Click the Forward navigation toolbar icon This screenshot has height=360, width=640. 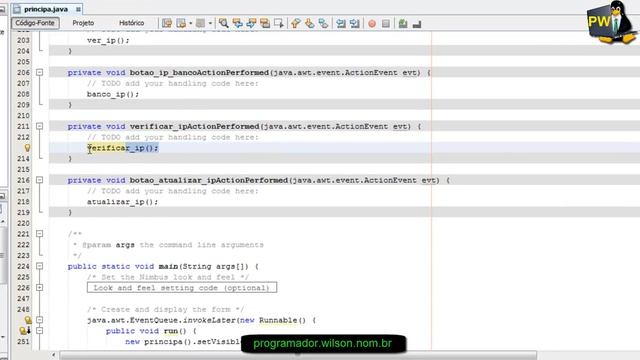tap(200, 23)
